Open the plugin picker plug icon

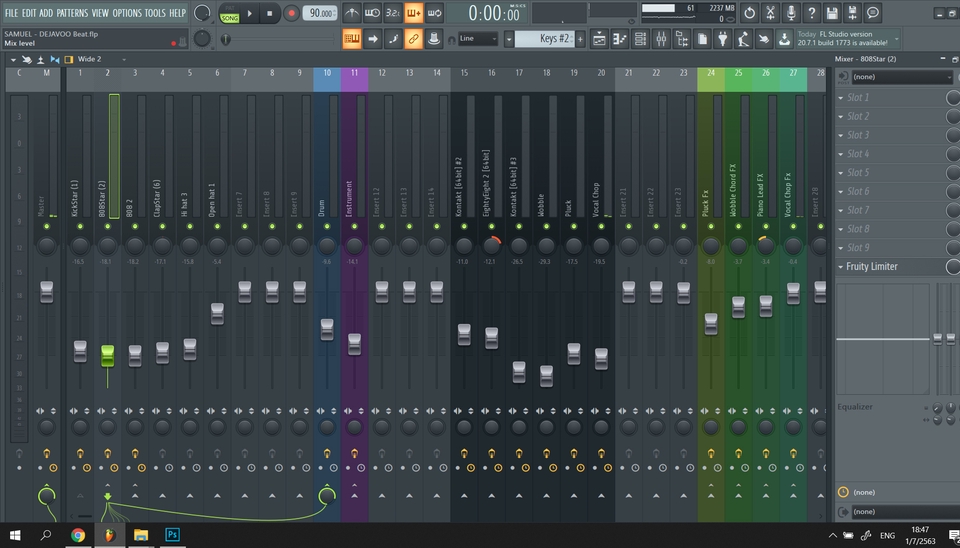click(723, 39)
